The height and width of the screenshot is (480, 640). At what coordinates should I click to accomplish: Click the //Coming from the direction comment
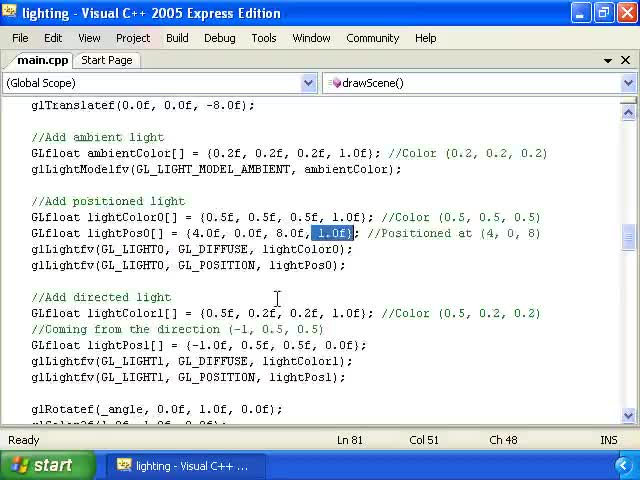[178, 329]
